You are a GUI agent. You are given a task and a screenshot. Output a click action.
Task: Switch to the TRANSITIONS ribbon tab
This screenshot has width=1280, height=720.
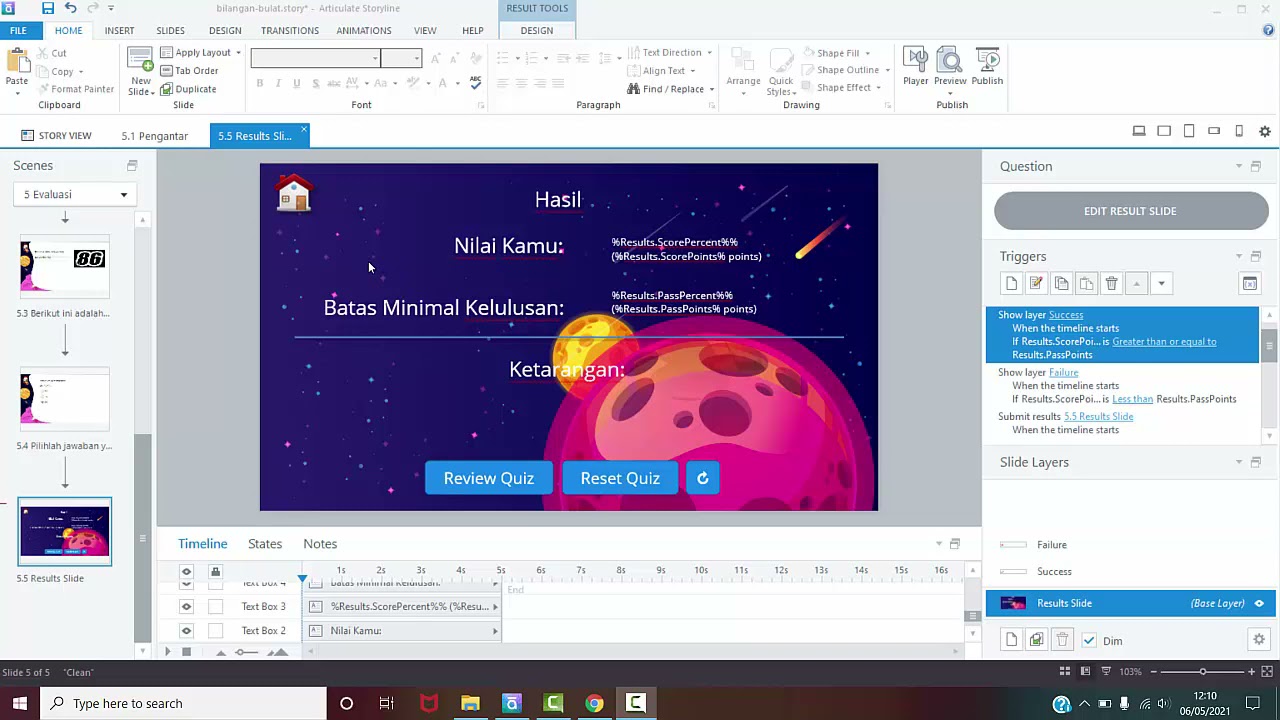(290, 30)
